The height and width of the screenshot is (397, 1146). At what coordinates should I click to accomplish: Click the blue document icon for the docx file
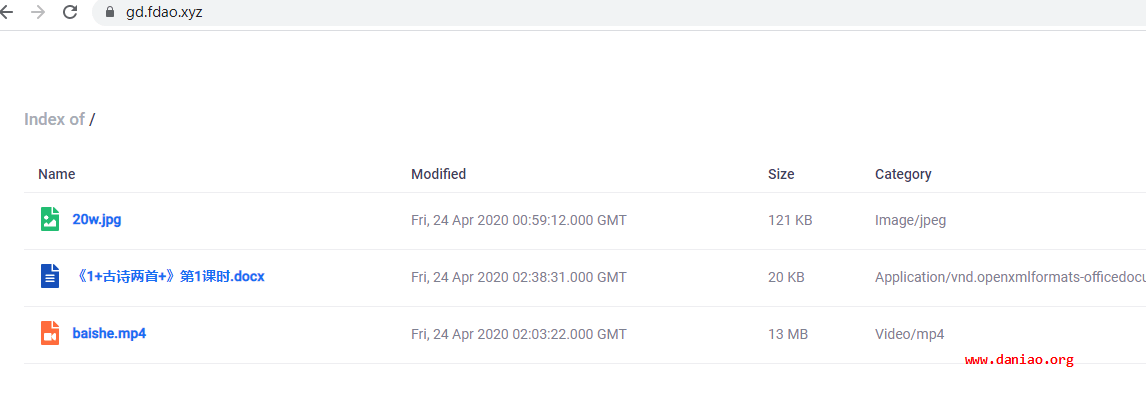tap(49, 276)
